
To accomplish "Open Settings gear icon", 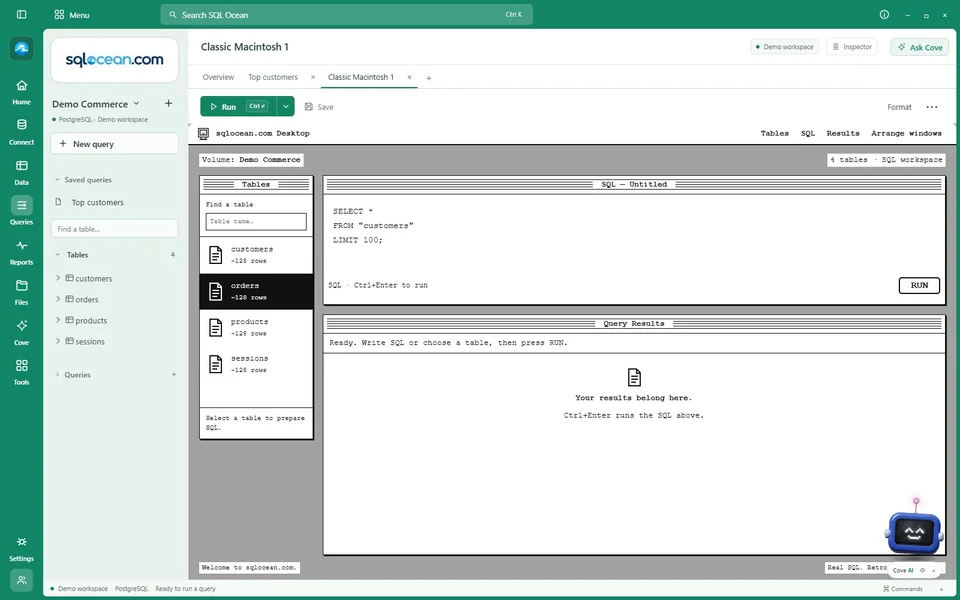I will click(21, 549).
